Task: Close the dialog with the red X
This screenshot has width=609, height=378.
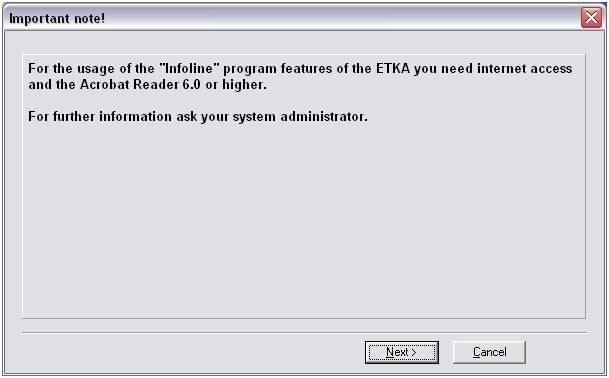Action: [x=591, y=17]
